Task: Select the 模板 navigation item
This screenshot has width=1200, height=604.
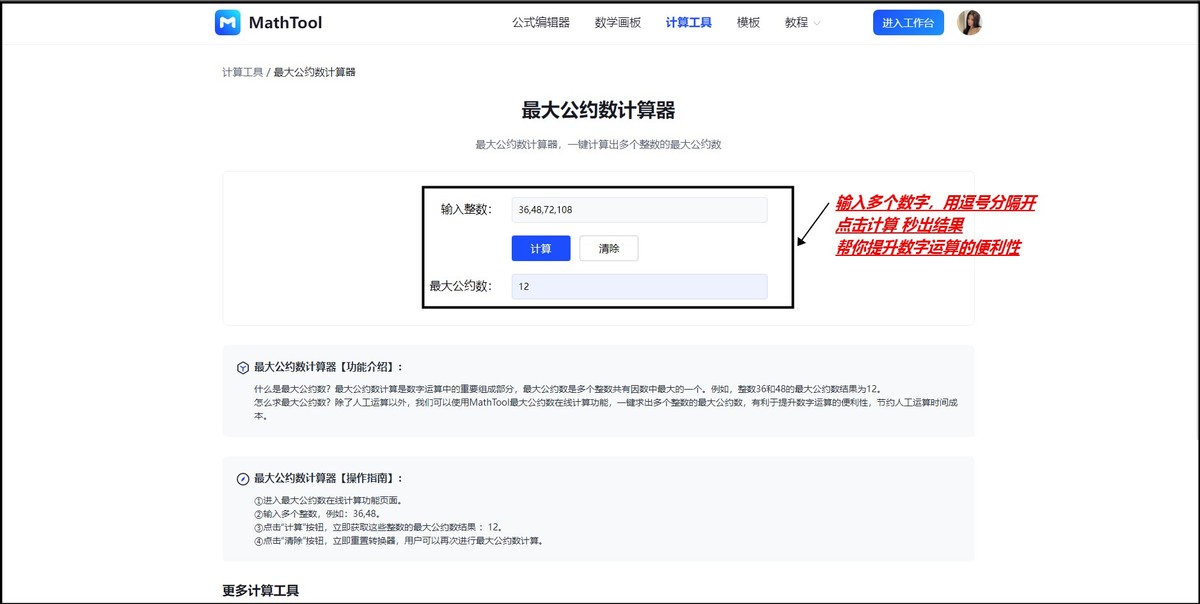Action: click(x=748, y=21)
